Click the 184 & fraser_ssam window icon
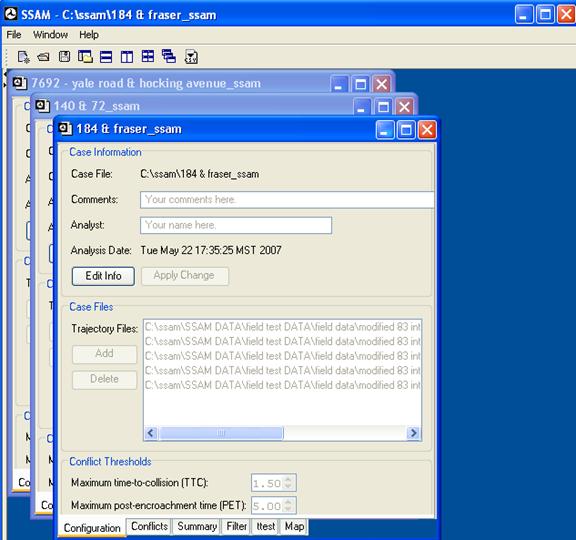 pos(65,129)
